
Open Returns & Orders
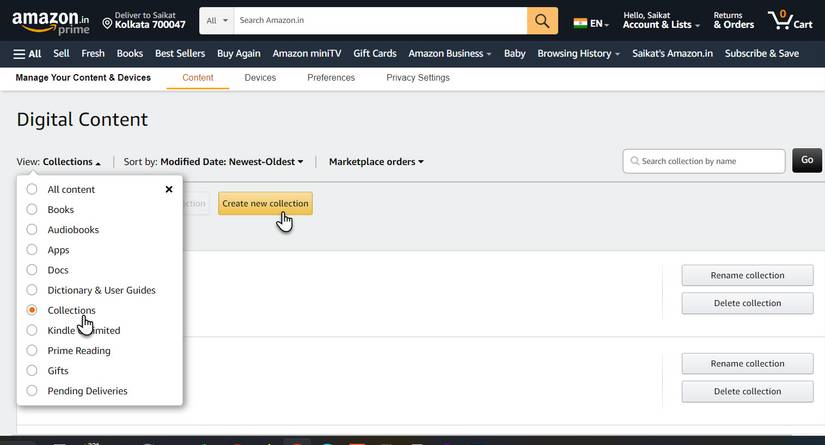pos(733,21)
